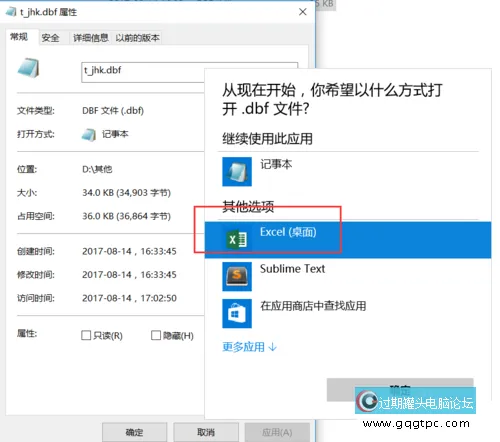This screenshot has width=500, height=442.
Task: Select the Sublime Text label
Action: coord(292,269)
